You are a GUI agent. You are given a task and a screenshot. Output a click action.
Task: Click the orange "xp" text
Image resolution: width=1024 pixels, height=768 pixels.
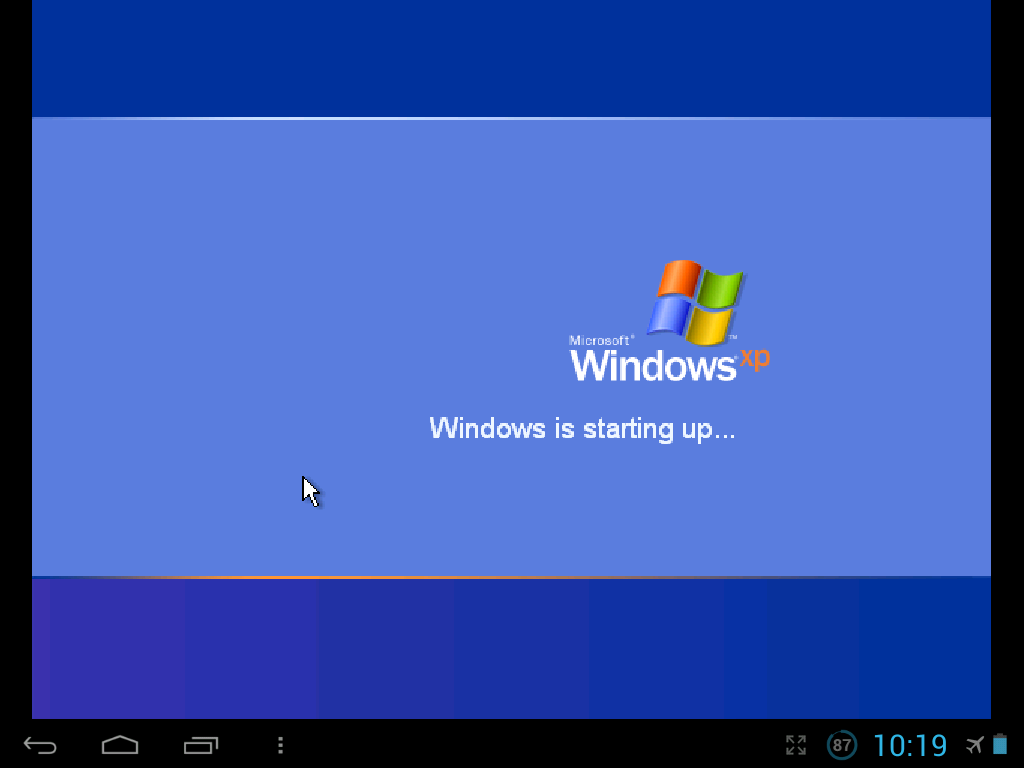[x=755, y=359]
